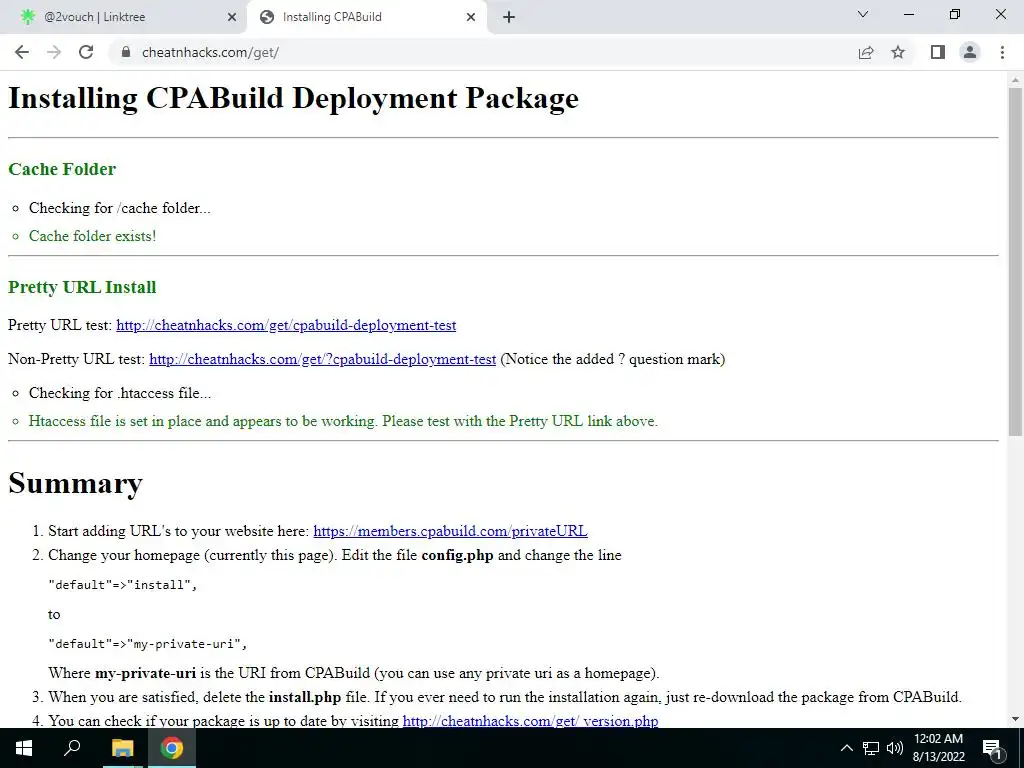This screenshot has width=1024, height=768.
Task: Reload the current page
Action: point(86,52)
